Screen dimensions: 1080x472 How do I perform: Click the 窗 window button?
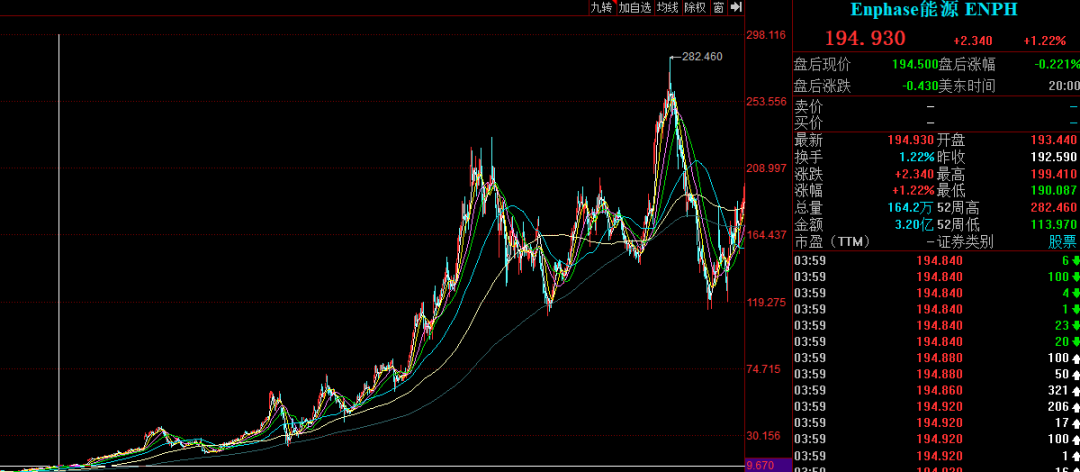click(718, 8)
